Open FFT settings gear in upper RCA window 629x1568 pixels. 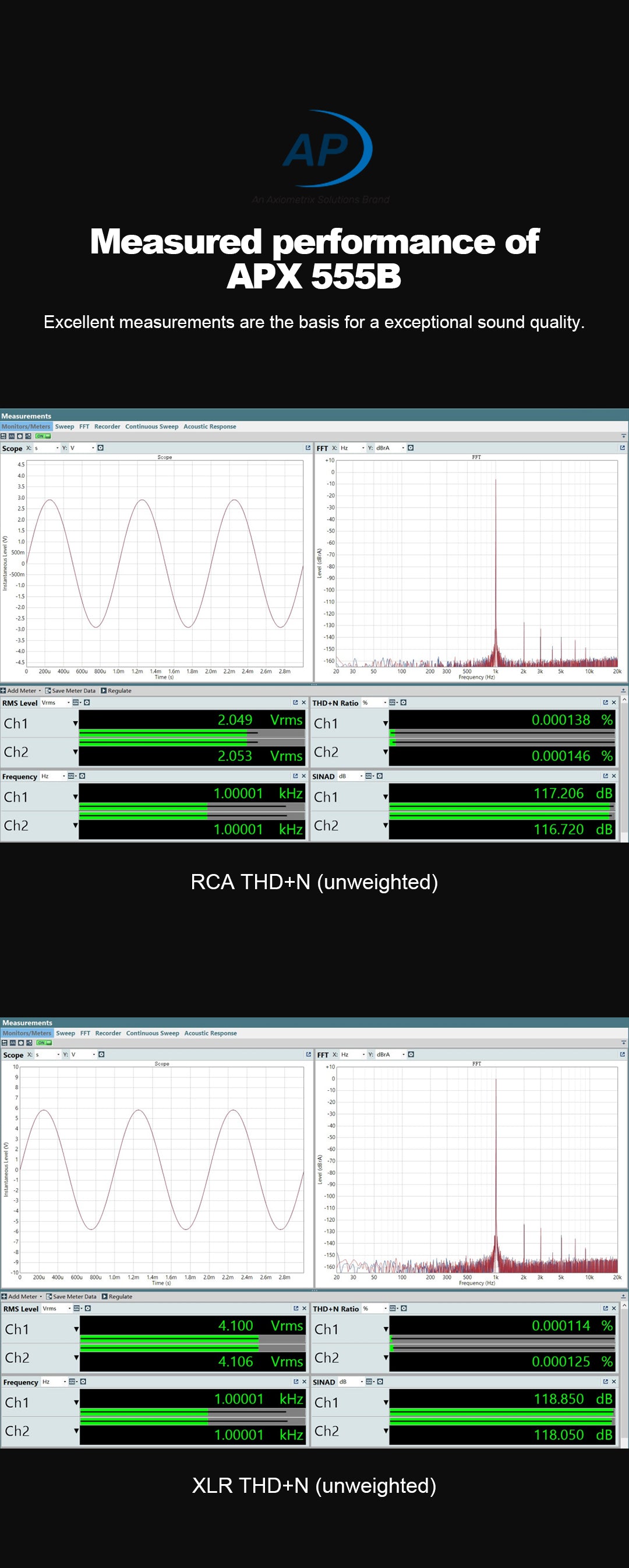coord(411,448)
